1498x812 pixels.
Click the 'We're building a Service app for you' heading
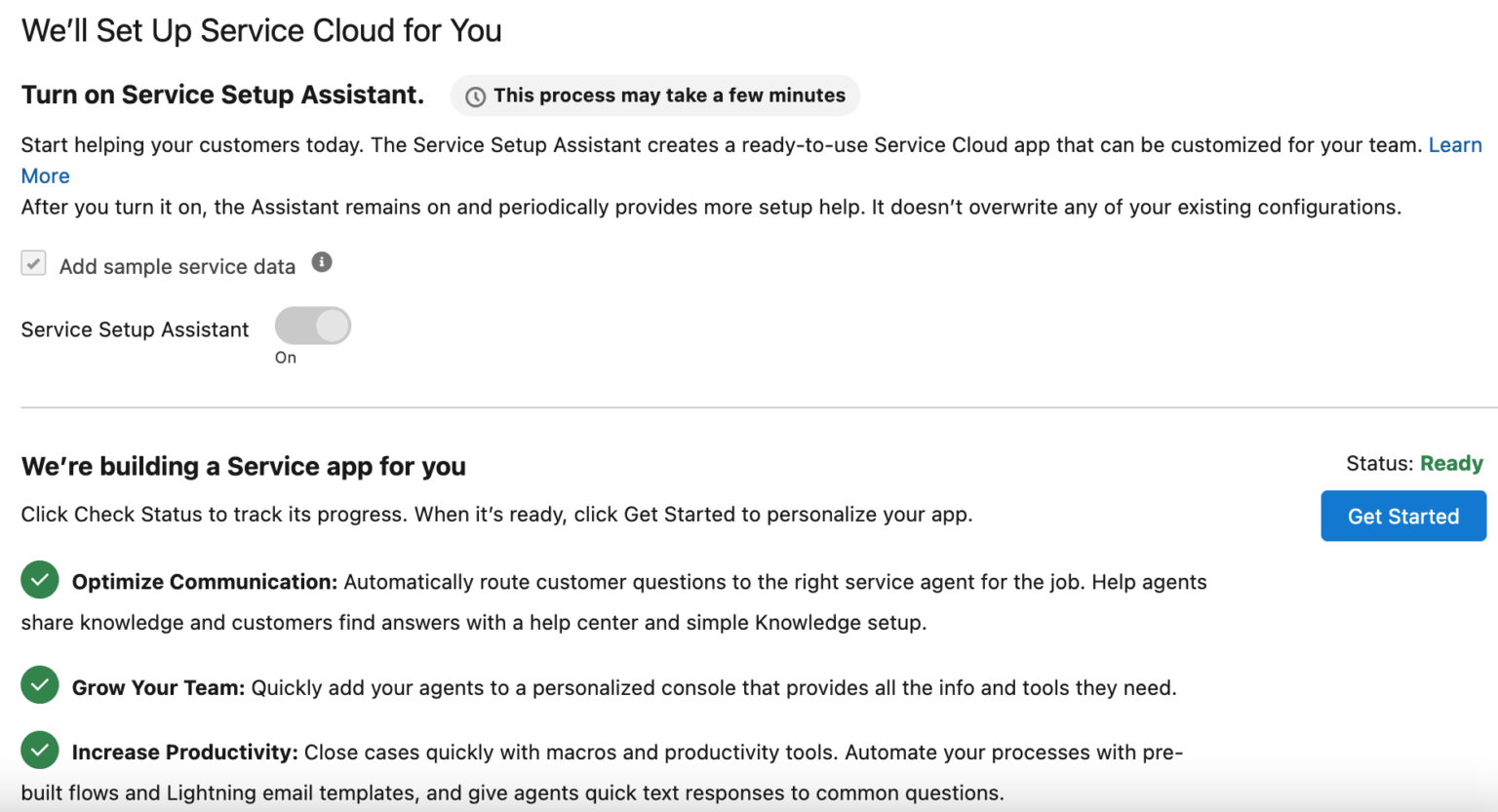(x=243, y=466)
